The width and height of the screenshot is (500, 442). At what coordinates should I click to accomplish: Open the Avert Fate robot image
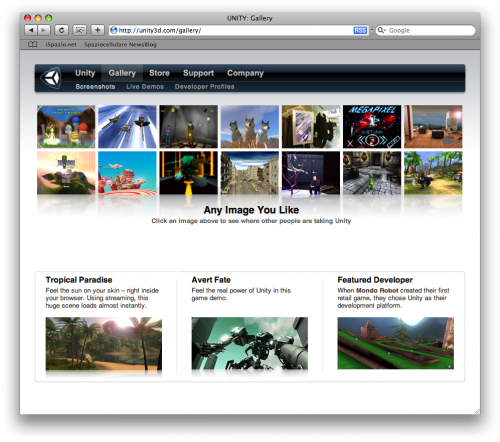click(x=250, y=343)
